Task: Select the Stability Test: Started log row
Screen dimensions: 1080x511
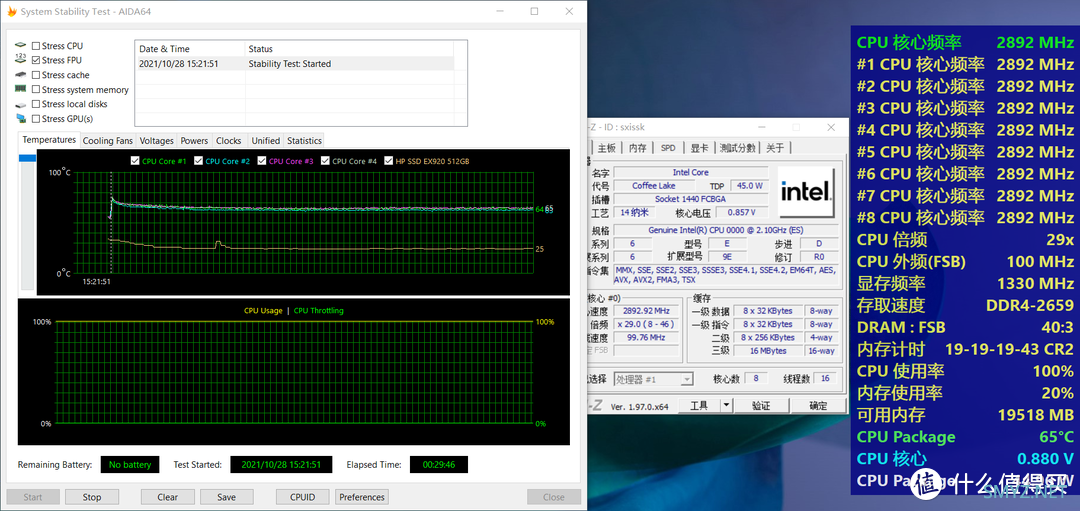Action: click(x=294, y=63)
